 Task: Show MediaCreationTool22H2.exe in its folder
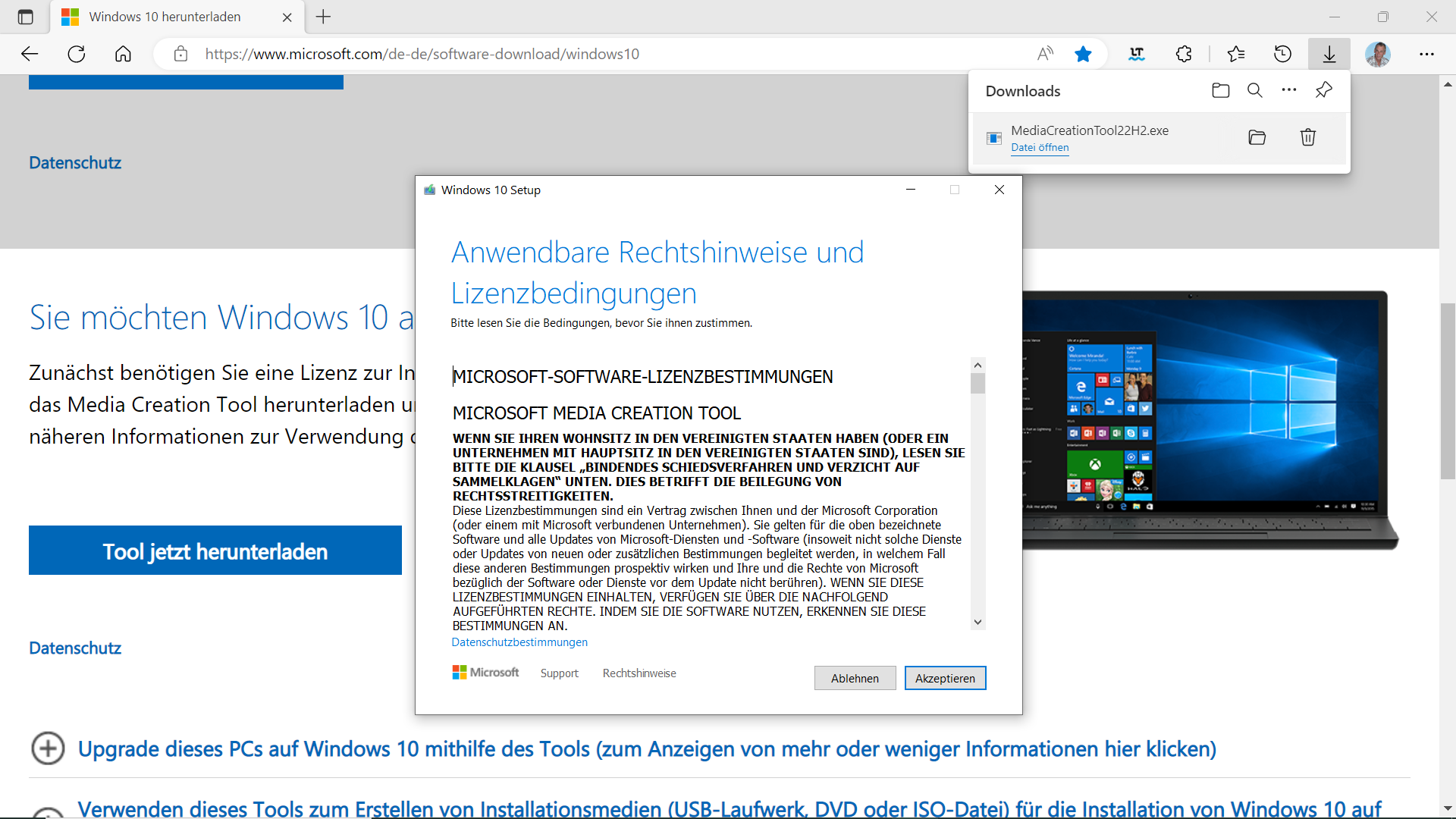point(1257,137)
